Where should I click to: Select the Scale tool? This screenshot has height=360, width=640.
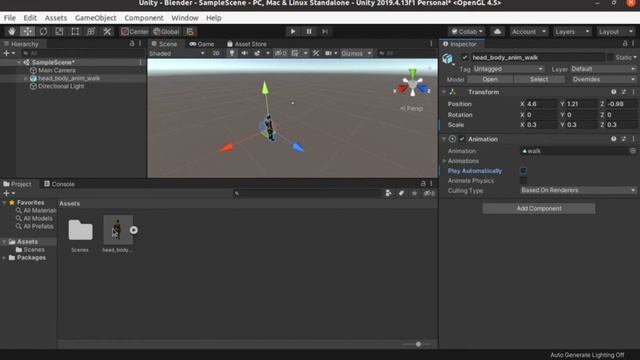59,31
